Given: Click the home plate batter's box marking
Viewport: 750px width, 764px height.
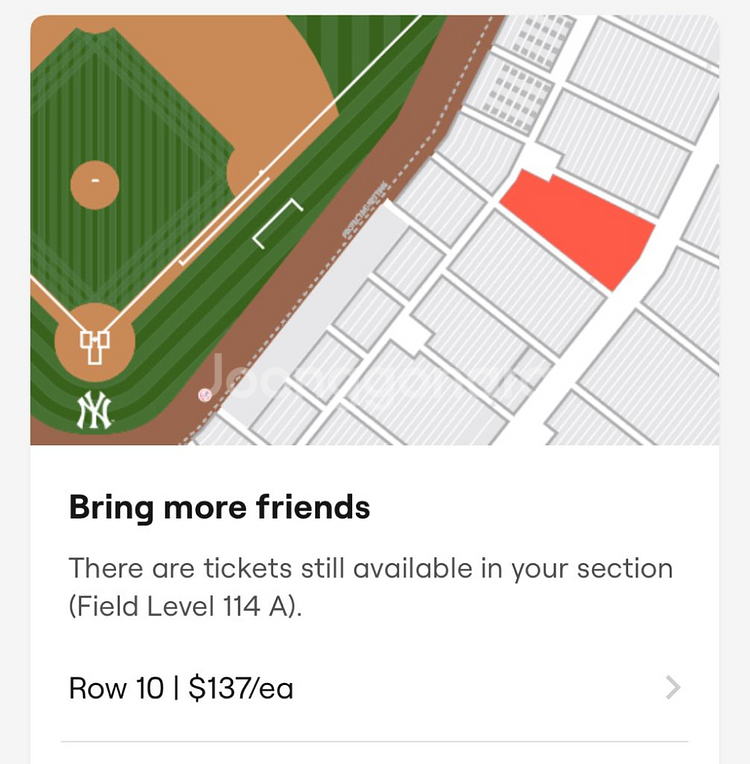Looking at the screenshot, I should point(94,347).
